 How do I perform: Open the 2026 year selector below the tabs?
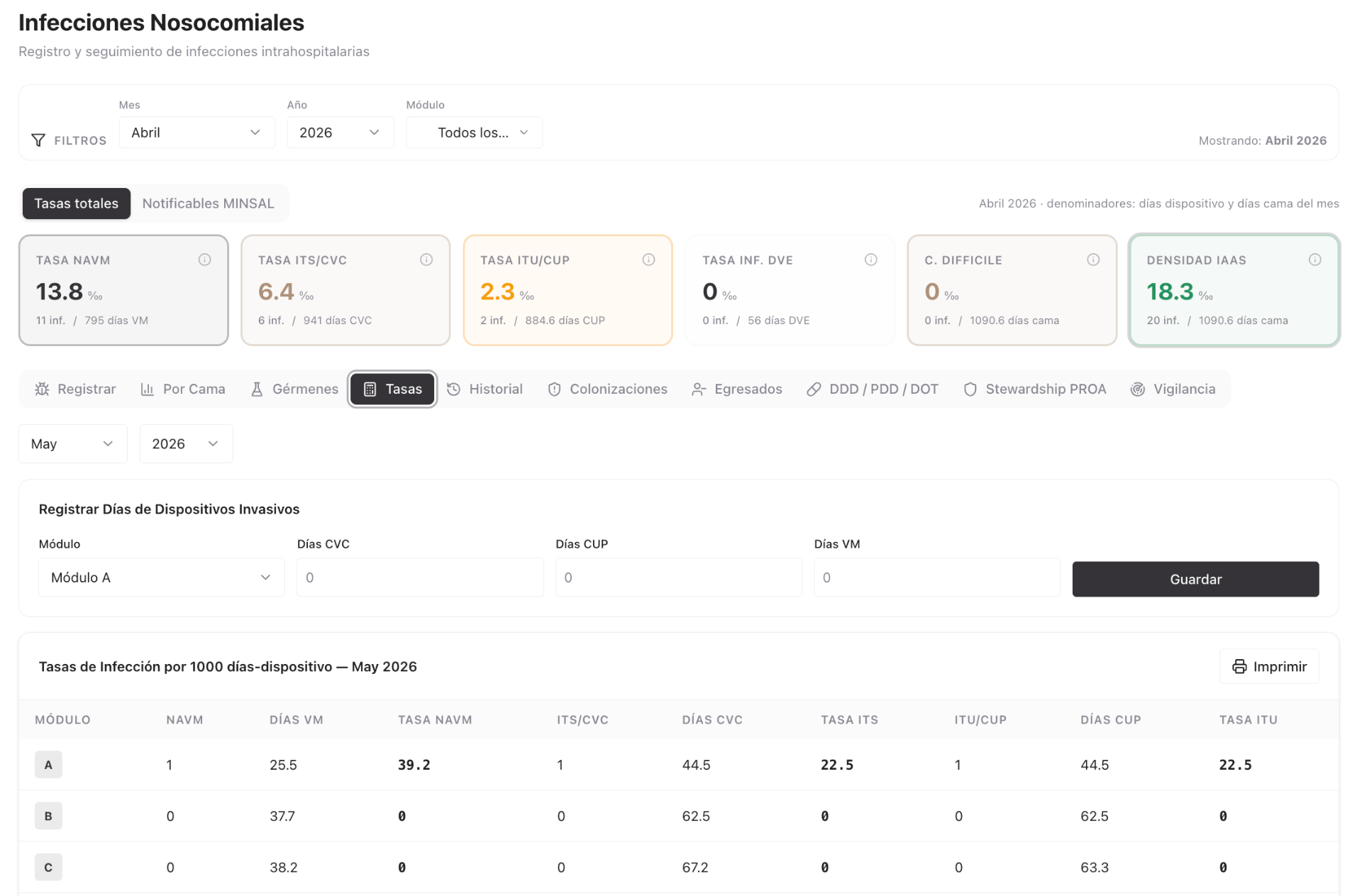[186, 444]
